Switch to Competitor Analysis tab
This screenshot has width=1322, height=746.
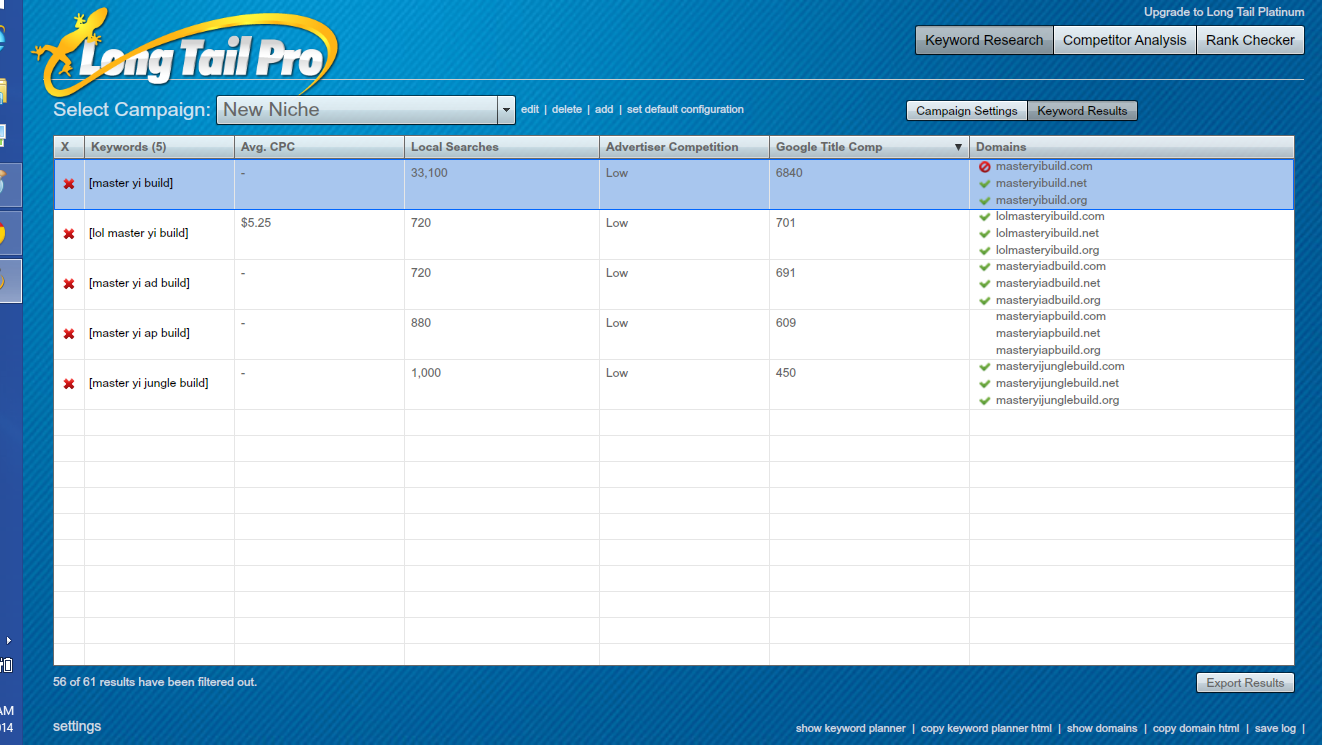click(1125, 40)
